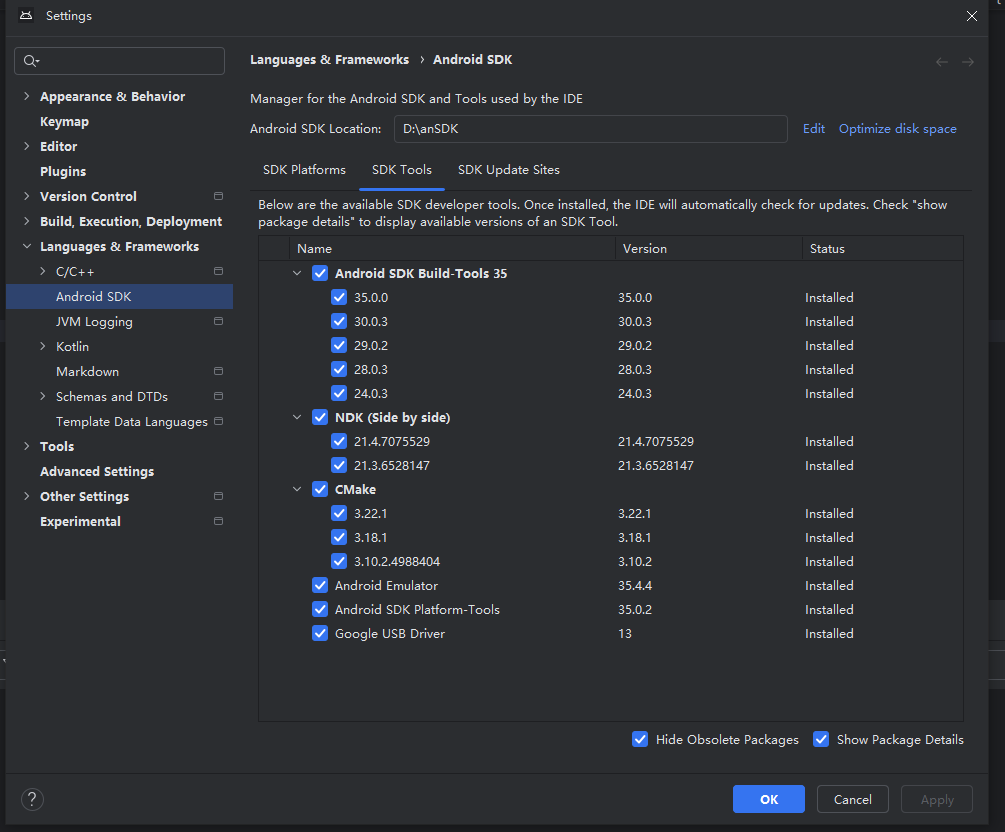
Task: Click the project-level icon beside Markdown
Action: click(x=219, y=371)
